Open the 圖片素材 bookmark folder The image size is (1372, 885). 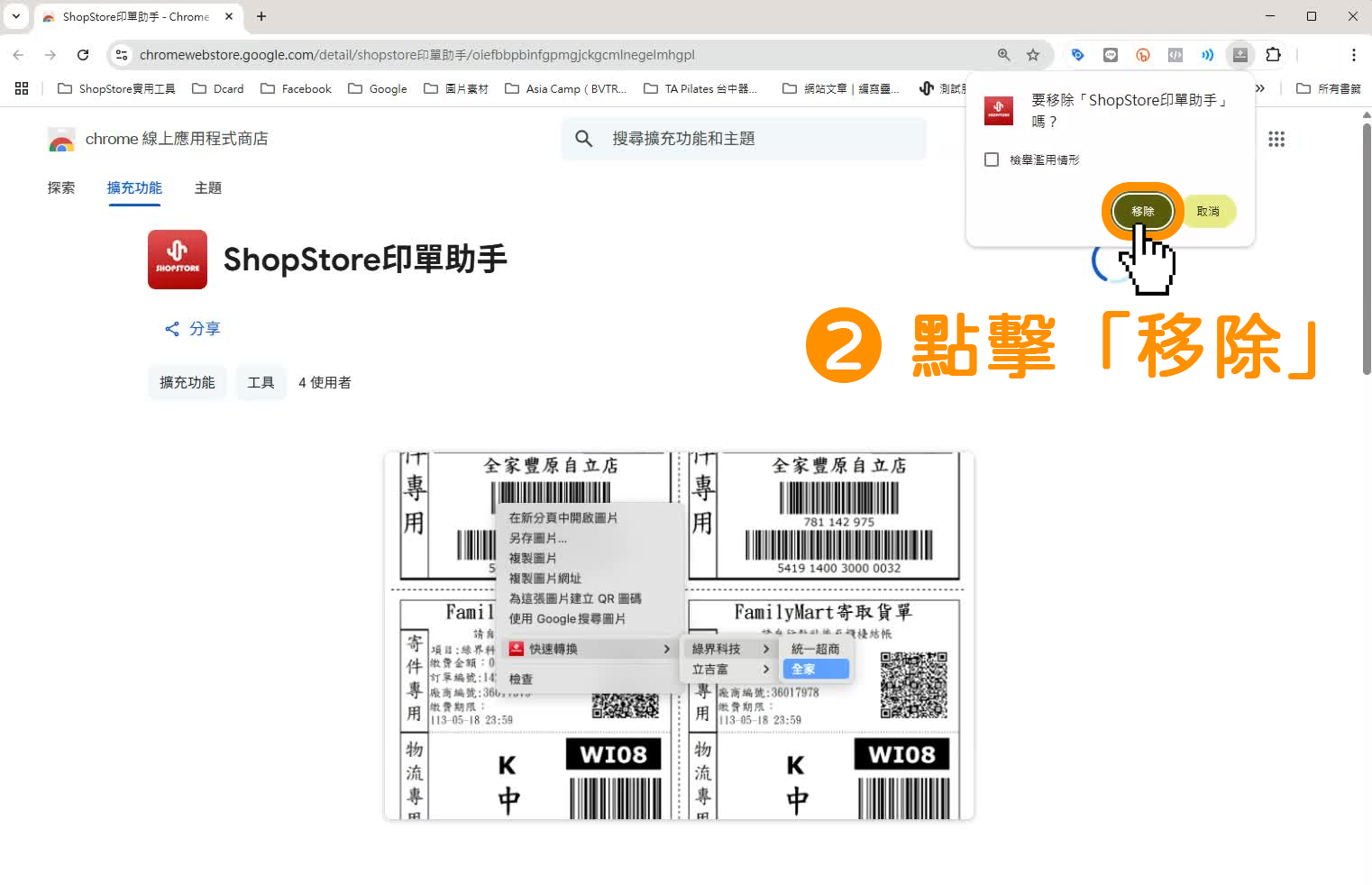point(456,88)
